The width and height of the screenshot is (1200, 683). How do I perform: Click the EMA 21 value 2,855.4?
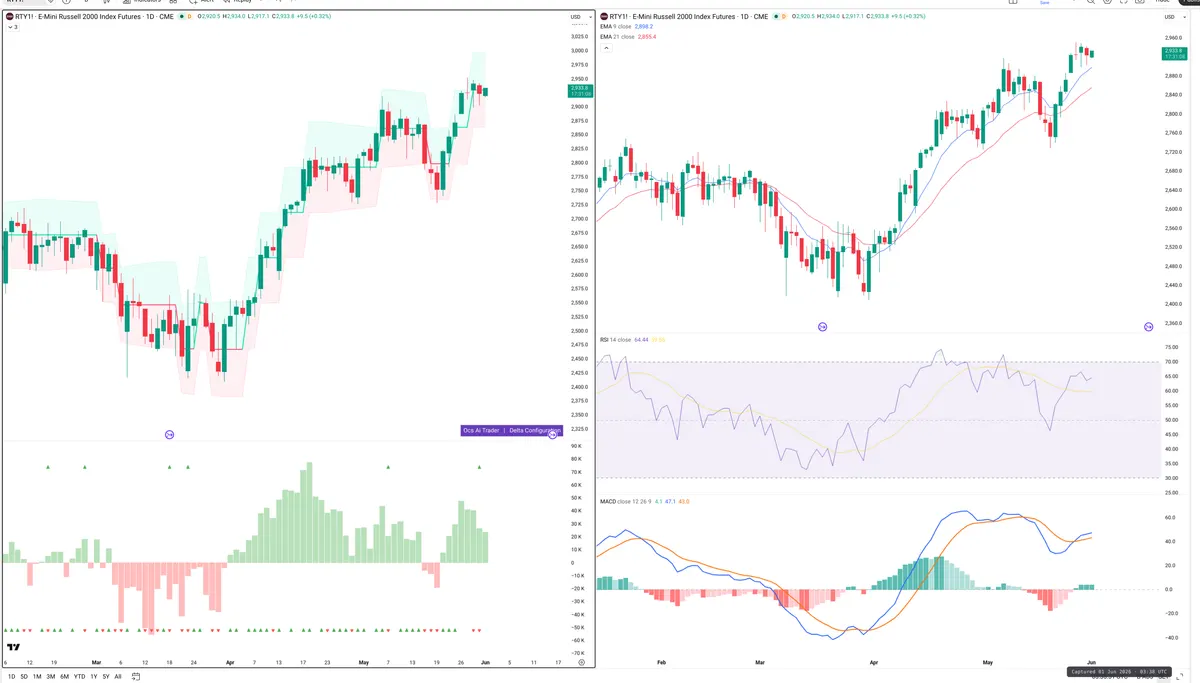coord(645,37)
